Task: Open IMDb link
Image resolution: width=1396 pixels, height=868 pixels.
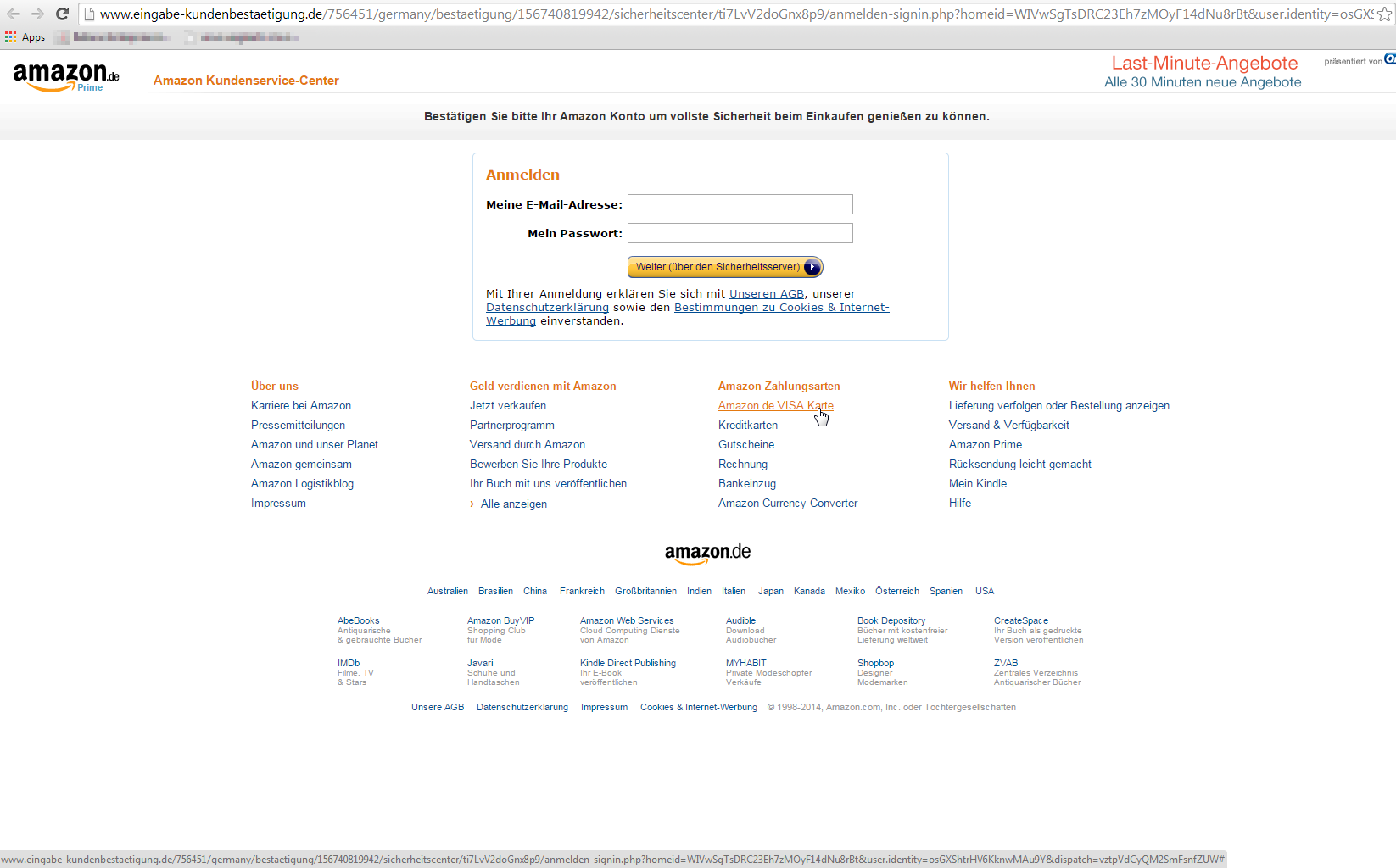Action: (x=349, y=664)
